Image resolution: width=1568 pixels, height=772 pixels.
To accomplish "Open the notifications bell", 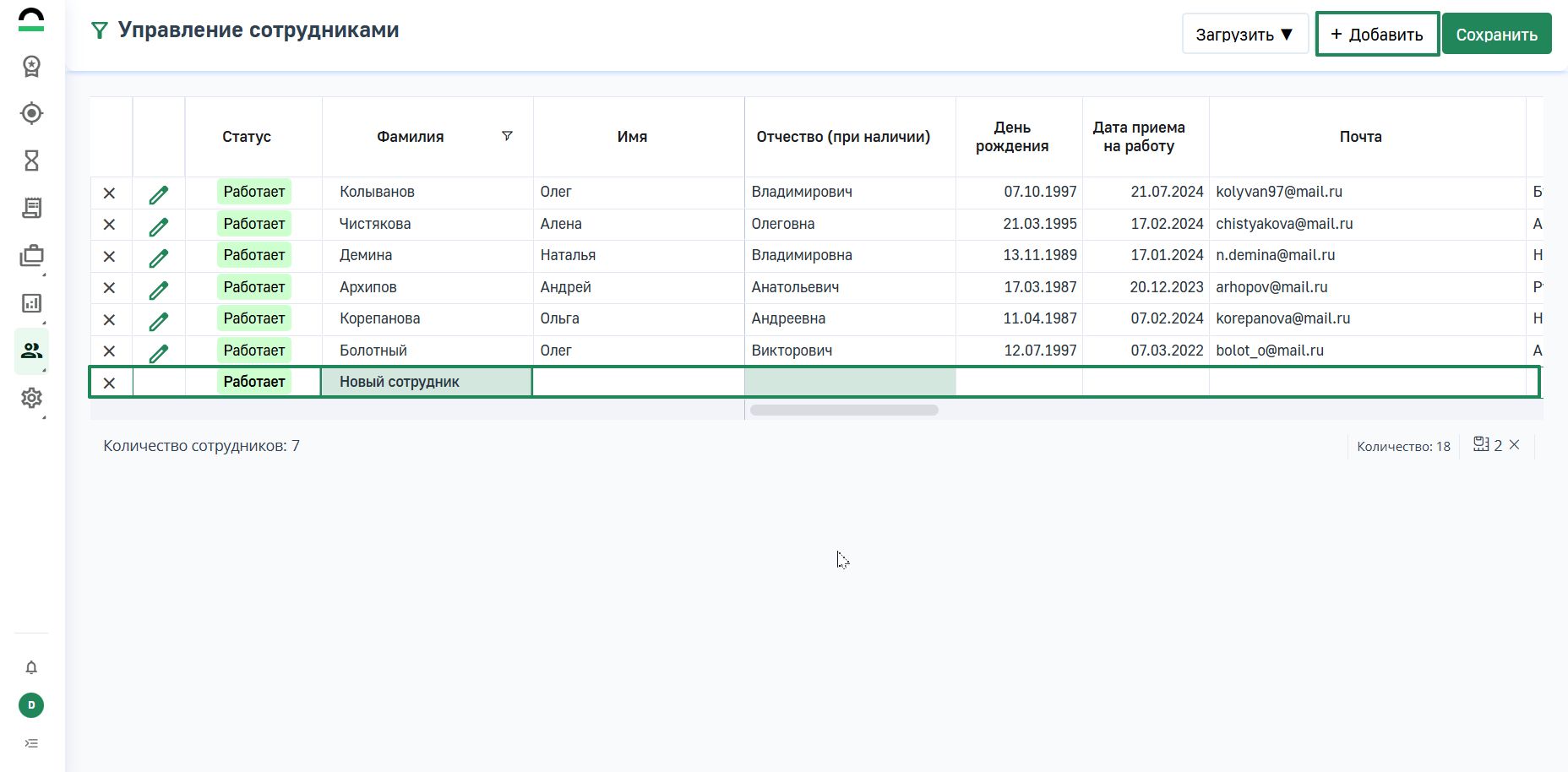I will [31, 667].
